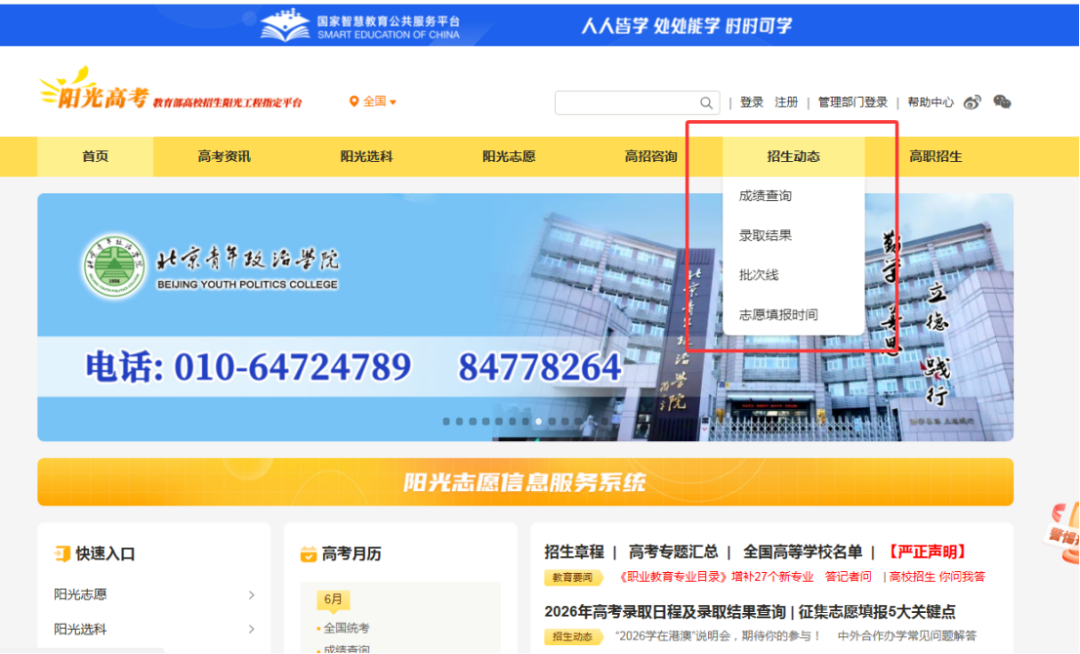Screen dimensions: 1080x654
Task: Open 2026年高考录取日程及录取结果查询 headline
Action: [665, 612]
